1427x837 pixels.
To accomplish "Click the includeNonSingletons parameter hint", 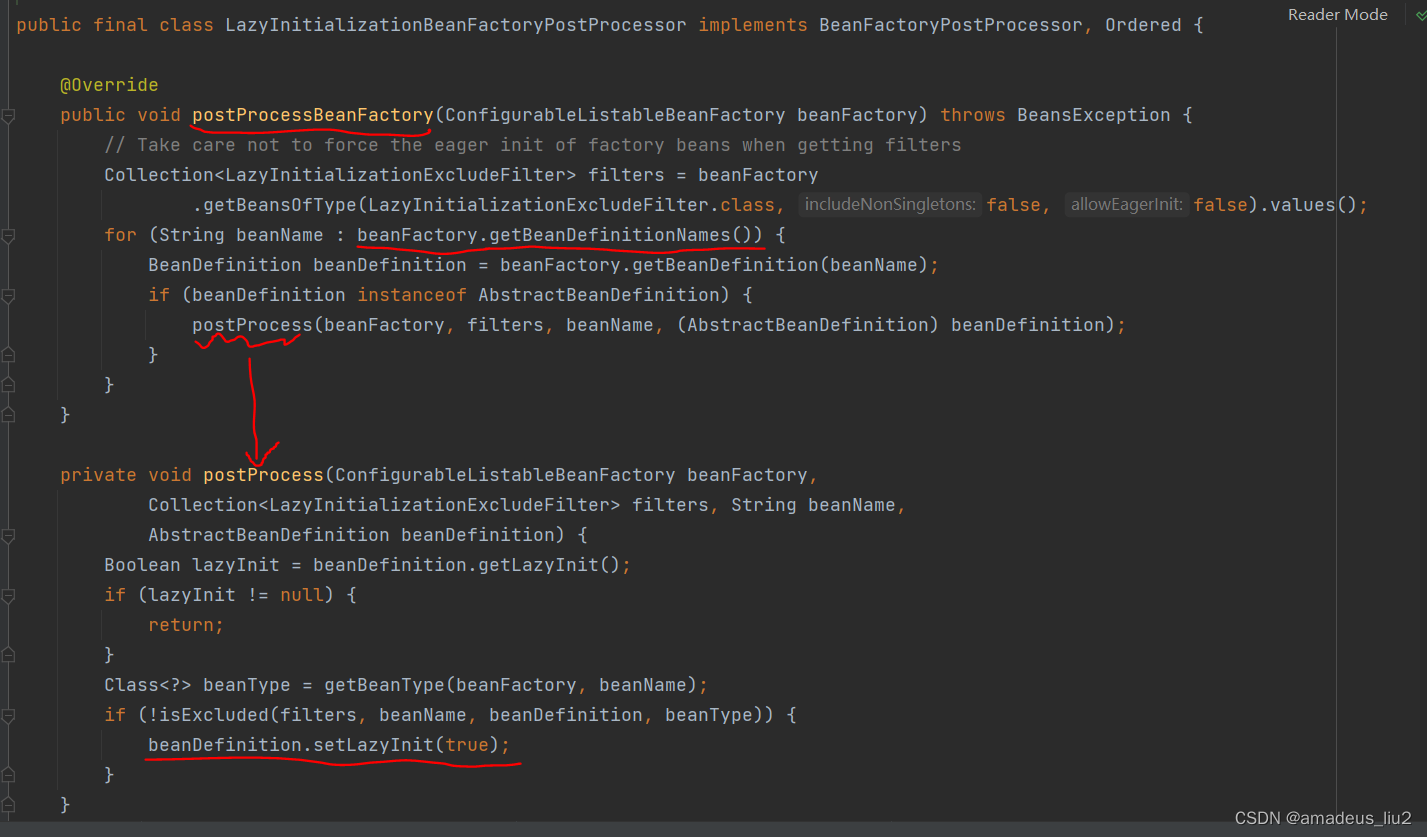I will (890, 205).
